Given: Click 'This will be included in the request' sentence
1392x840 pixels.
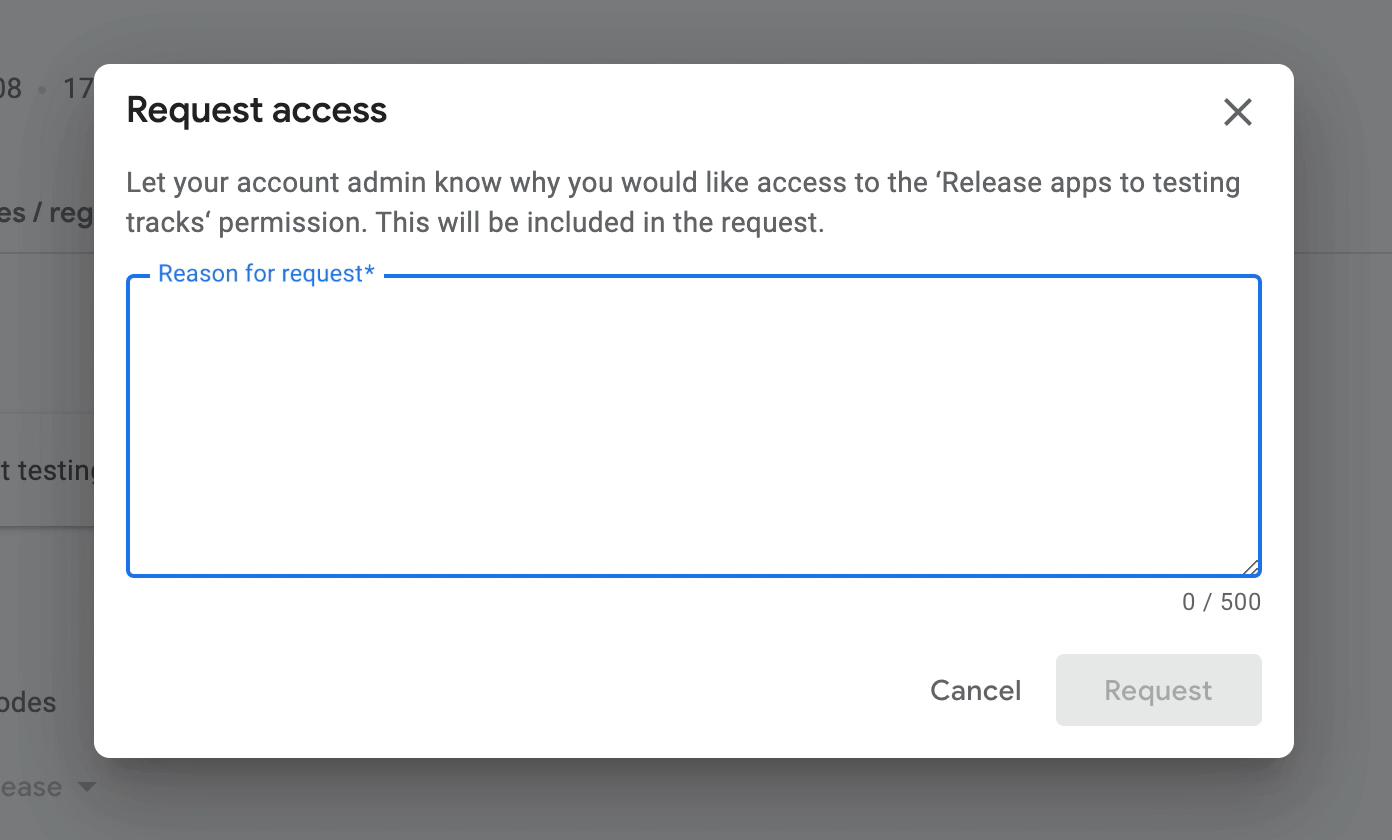Looking at the screenshot, I should (x=600, y=222).
